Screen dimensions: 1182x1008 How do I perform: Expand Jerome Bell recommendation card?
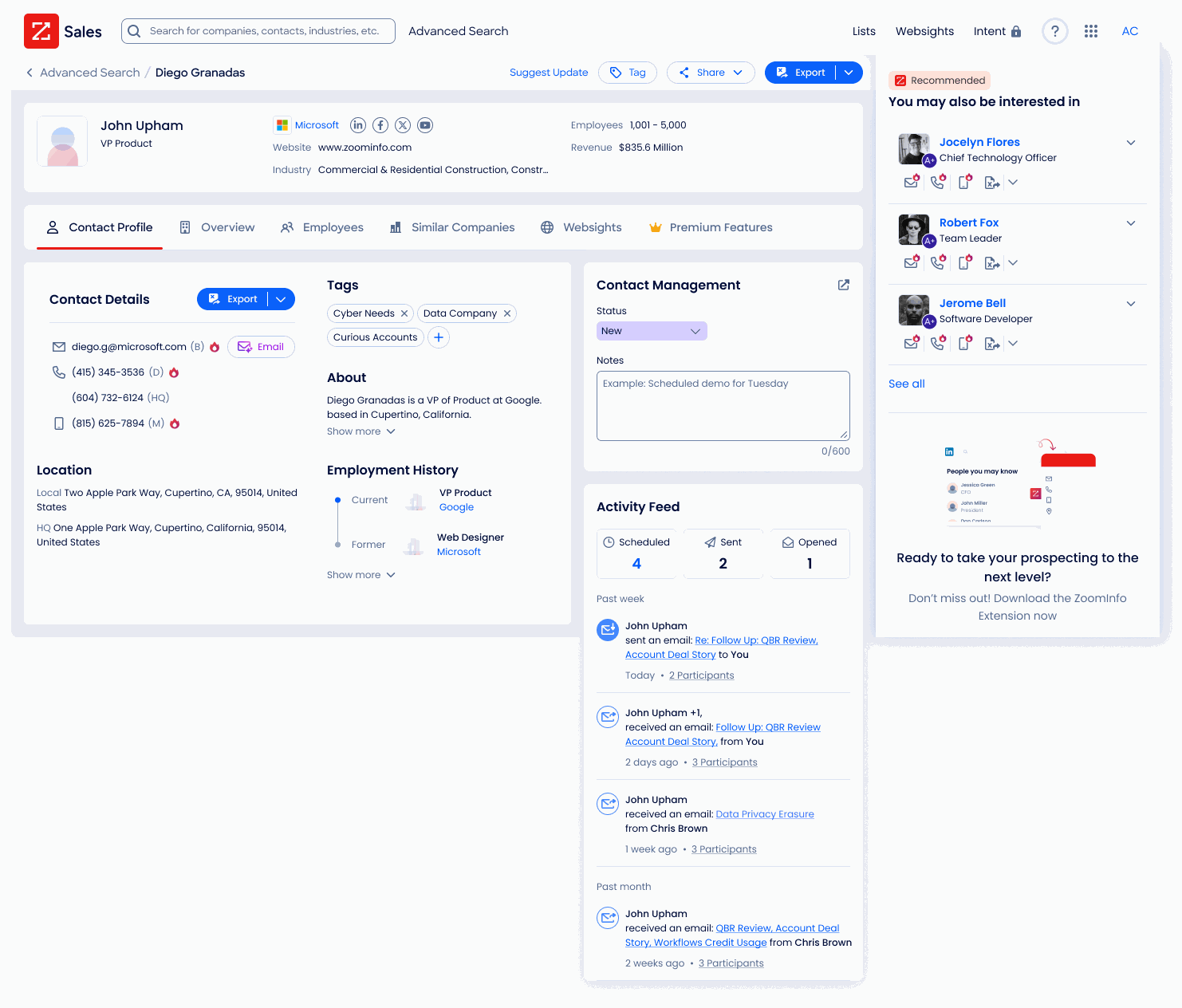point(1131,304)
